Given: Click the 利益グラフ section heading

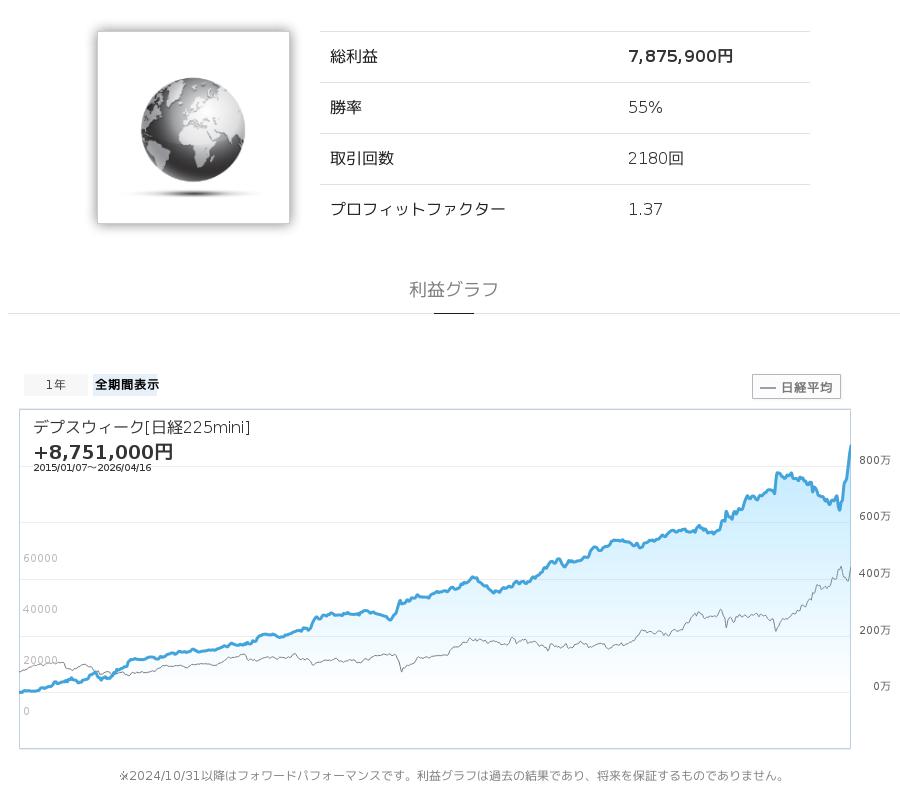Looking at the screenshot, I should pos(453,290).
